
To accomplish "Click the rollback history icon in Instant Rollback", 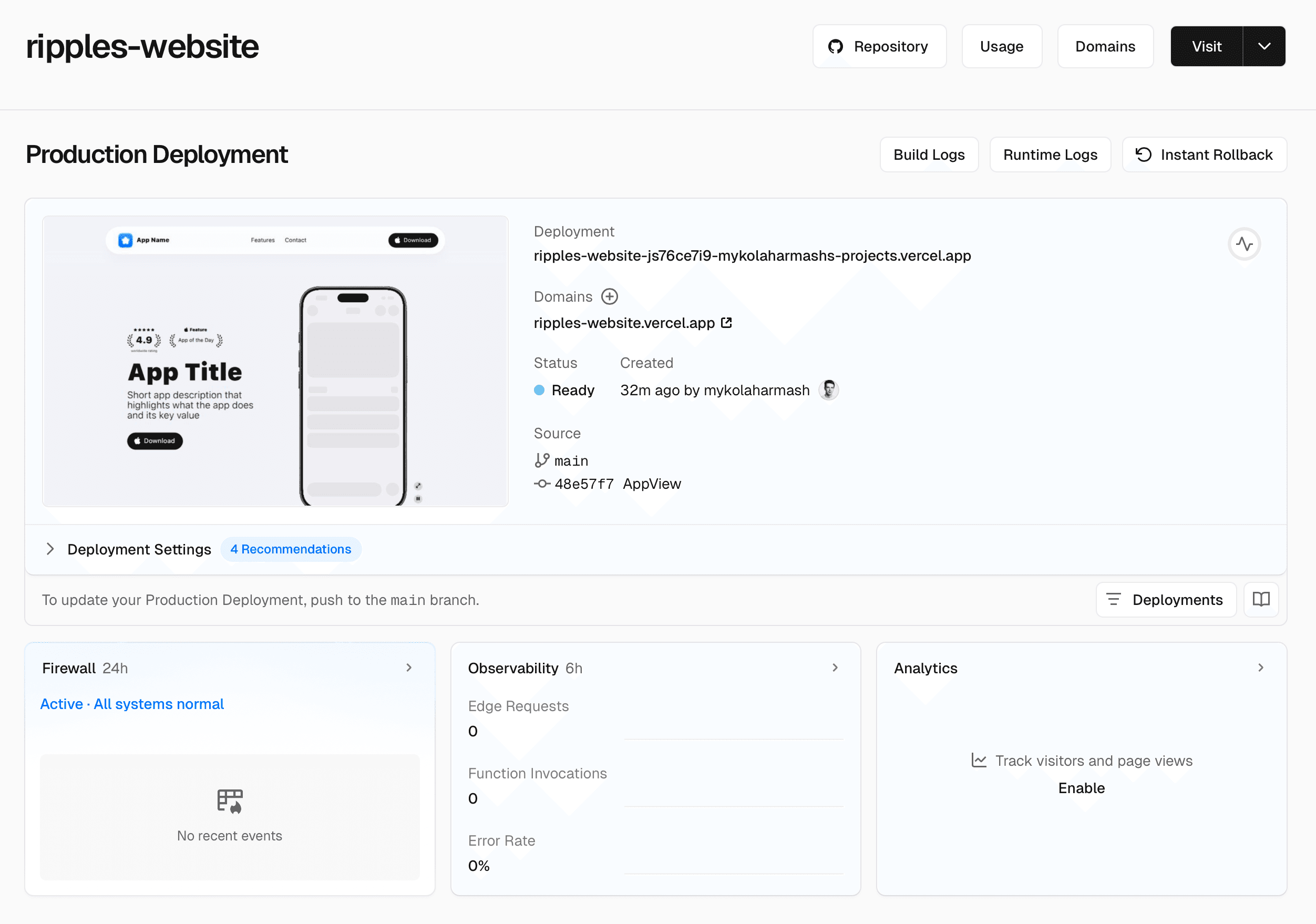I will (x=1143, y=154).
